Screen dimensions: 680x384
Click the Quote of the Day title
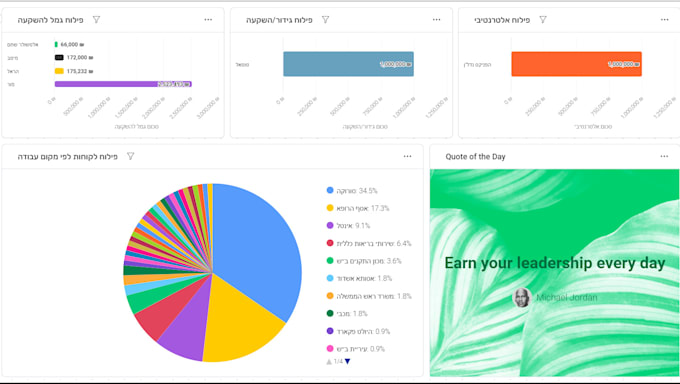coord(475,157)
